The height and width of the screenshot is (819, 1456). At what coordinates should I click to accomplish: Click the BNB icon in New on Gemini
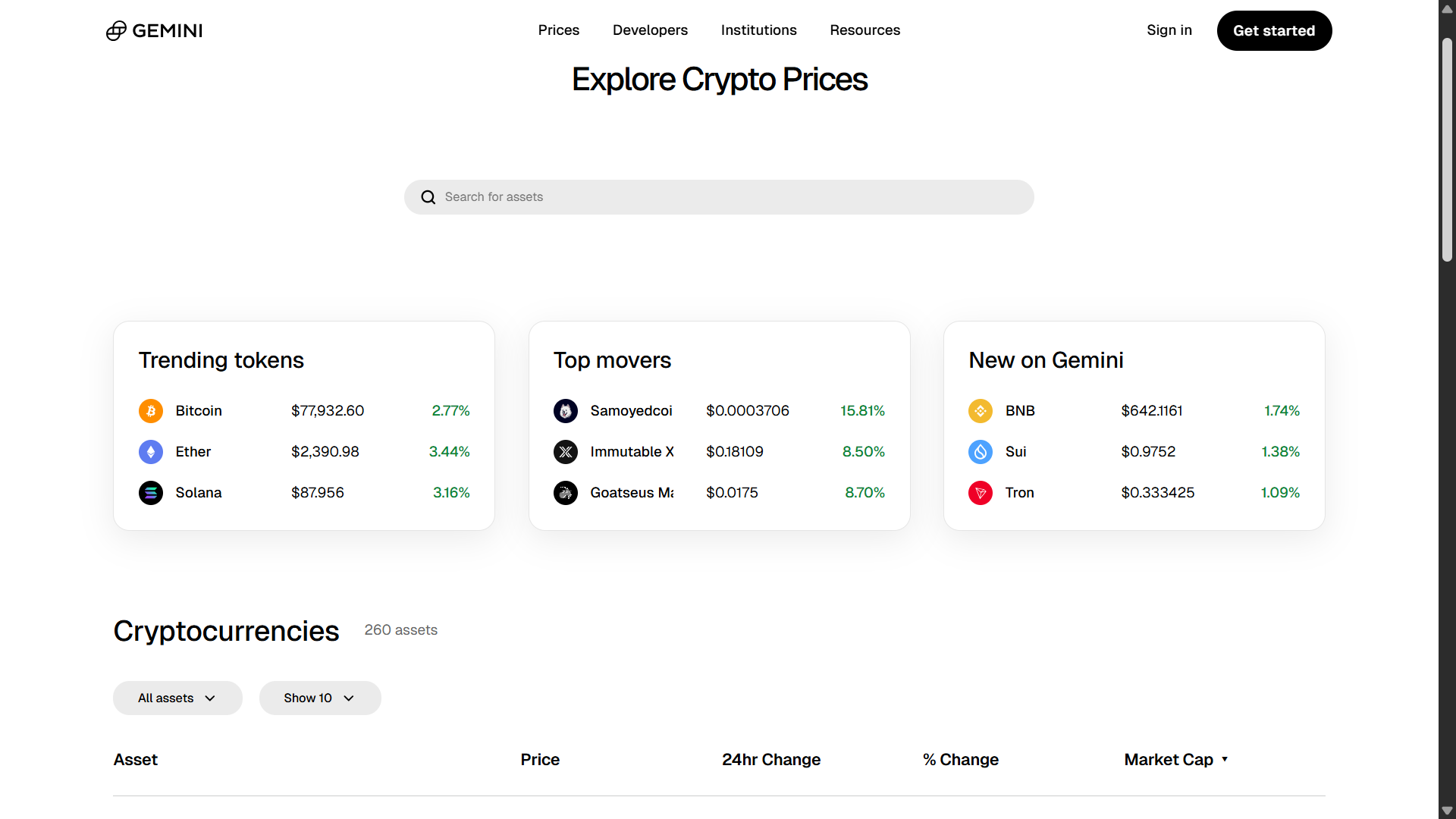[980, 410]
